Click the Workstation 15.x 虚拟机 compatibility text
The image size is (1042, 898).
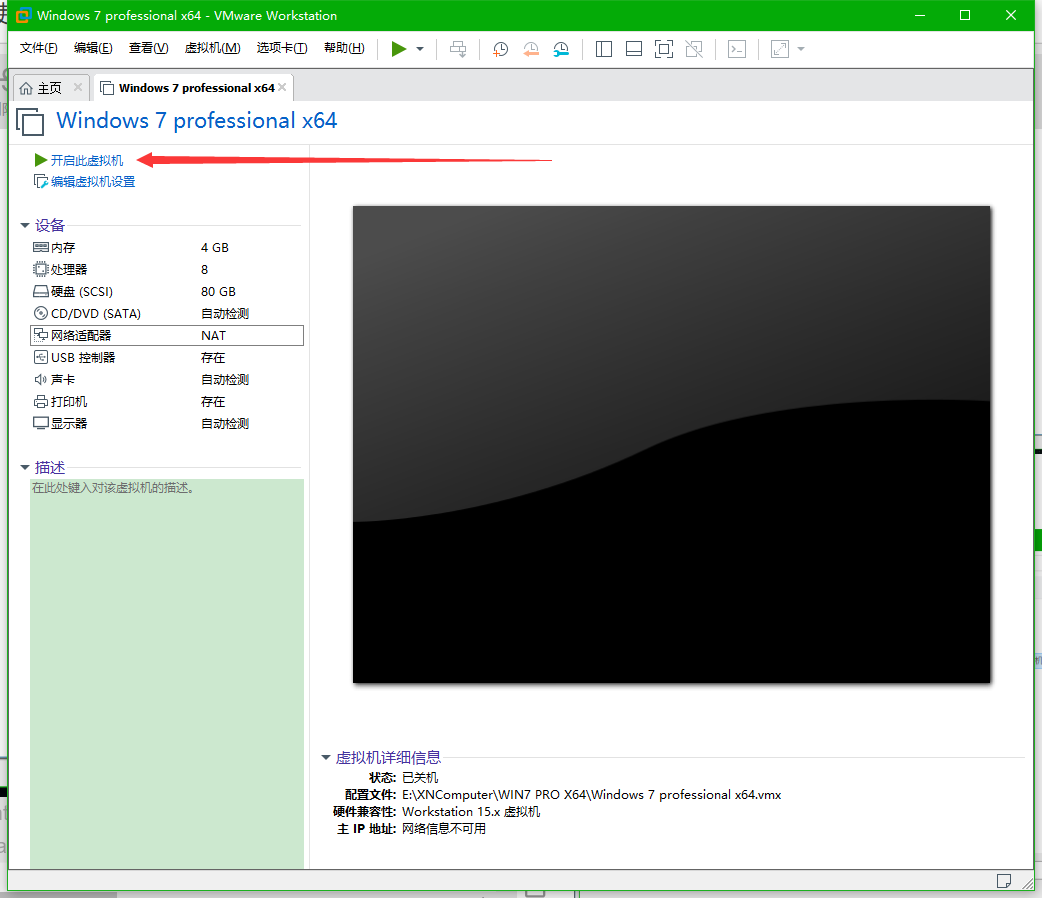[x=471, y=812]
